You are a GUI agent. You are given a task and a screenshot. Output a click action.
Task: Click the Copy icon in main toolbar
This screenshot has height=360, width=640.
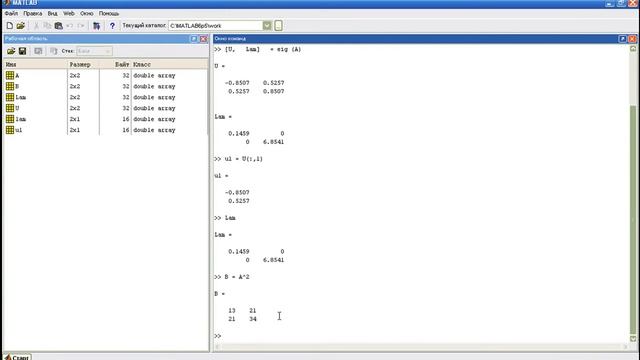(x=47, y=26)
